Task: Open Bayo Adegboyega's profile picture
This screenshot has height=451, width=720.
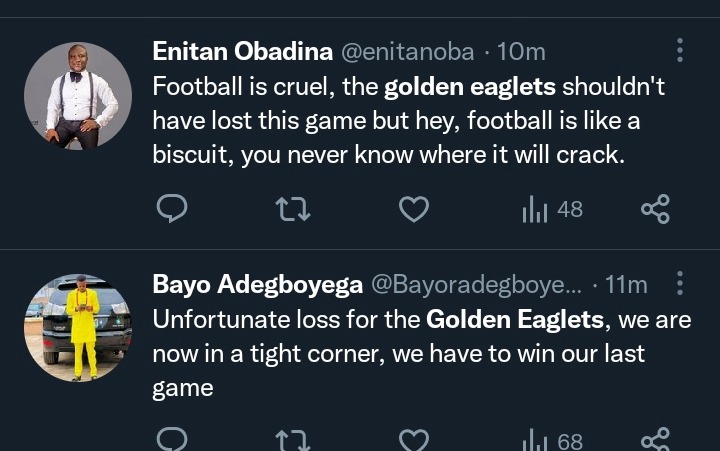Action: pos(78,327)
